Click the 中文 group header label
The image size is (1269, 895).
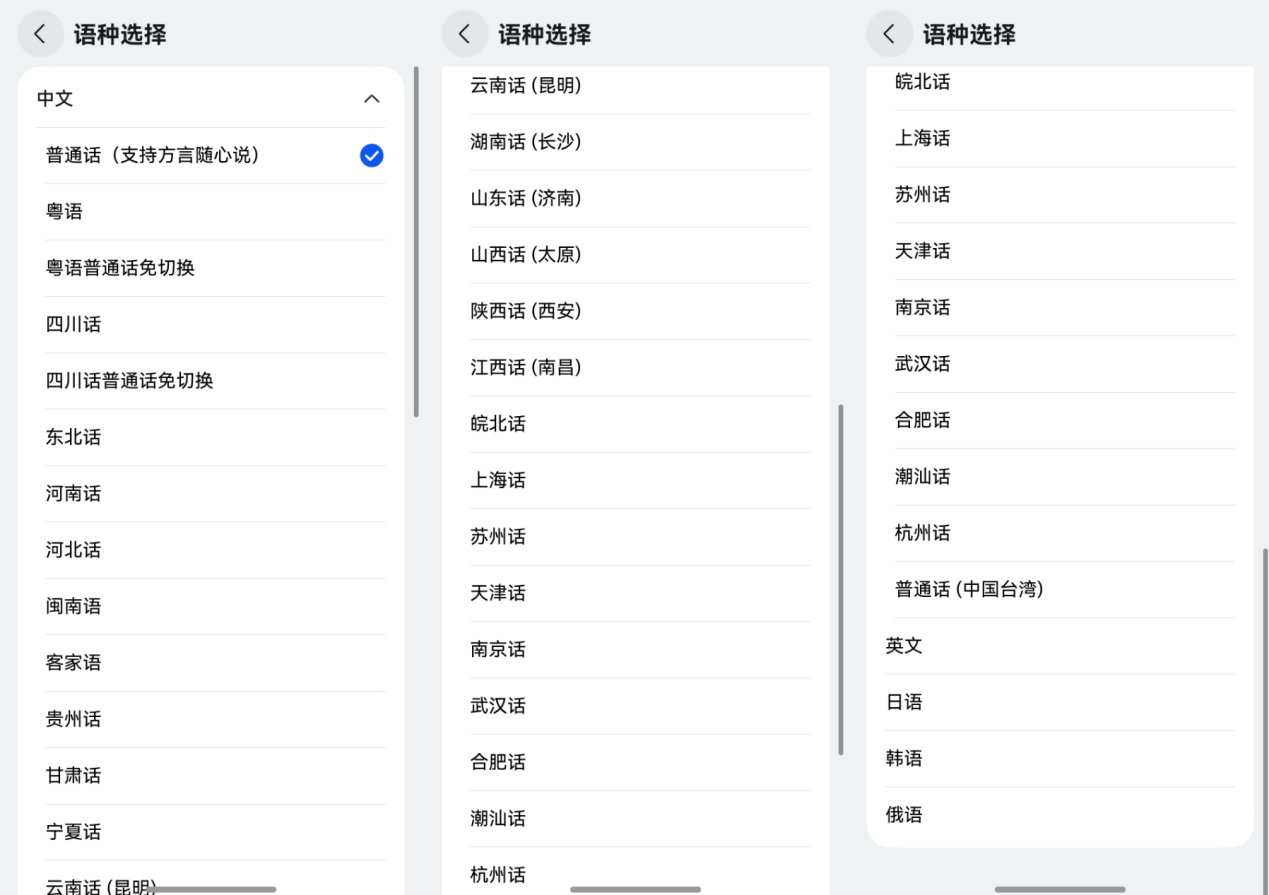pyautogui.click(x=55, y=99)
